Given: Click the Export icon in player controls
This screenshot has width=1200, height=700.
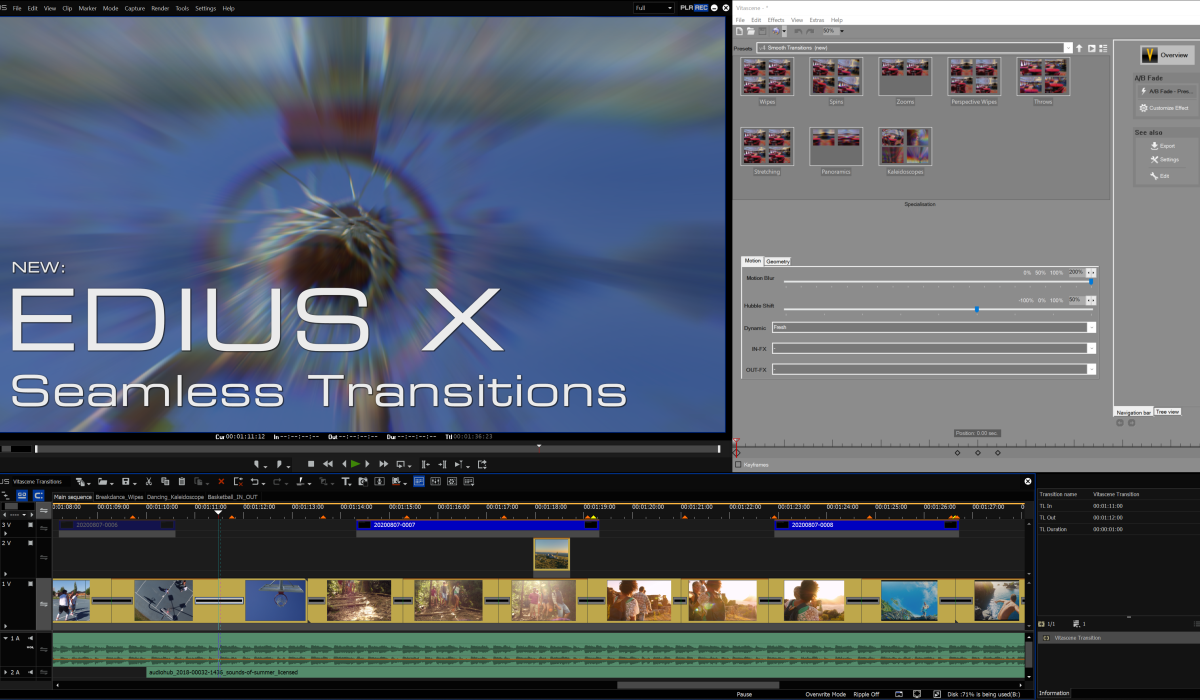Looking at the screenshot, I should pos(482,464).
